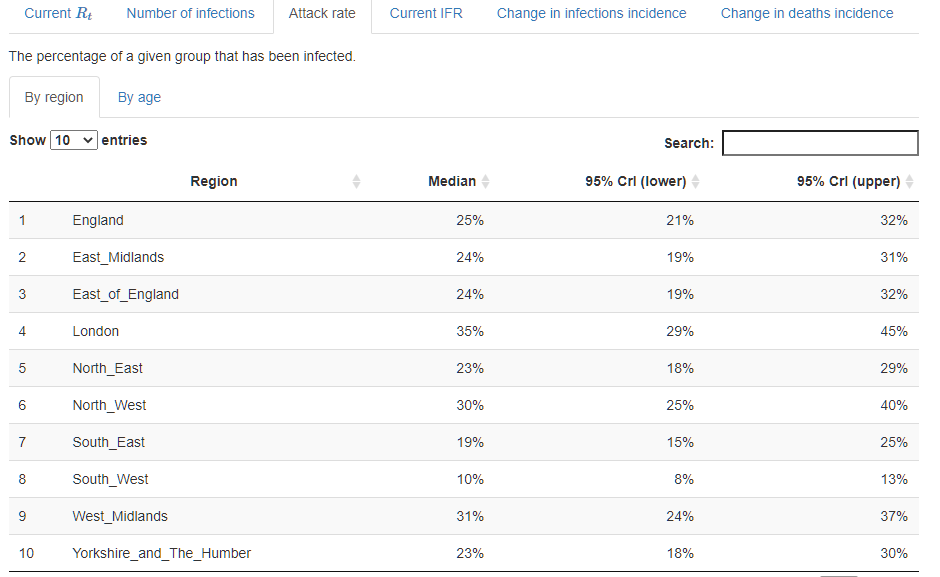
Task: Go to Change in deaths incidence tab
Action: pos(807,13)
